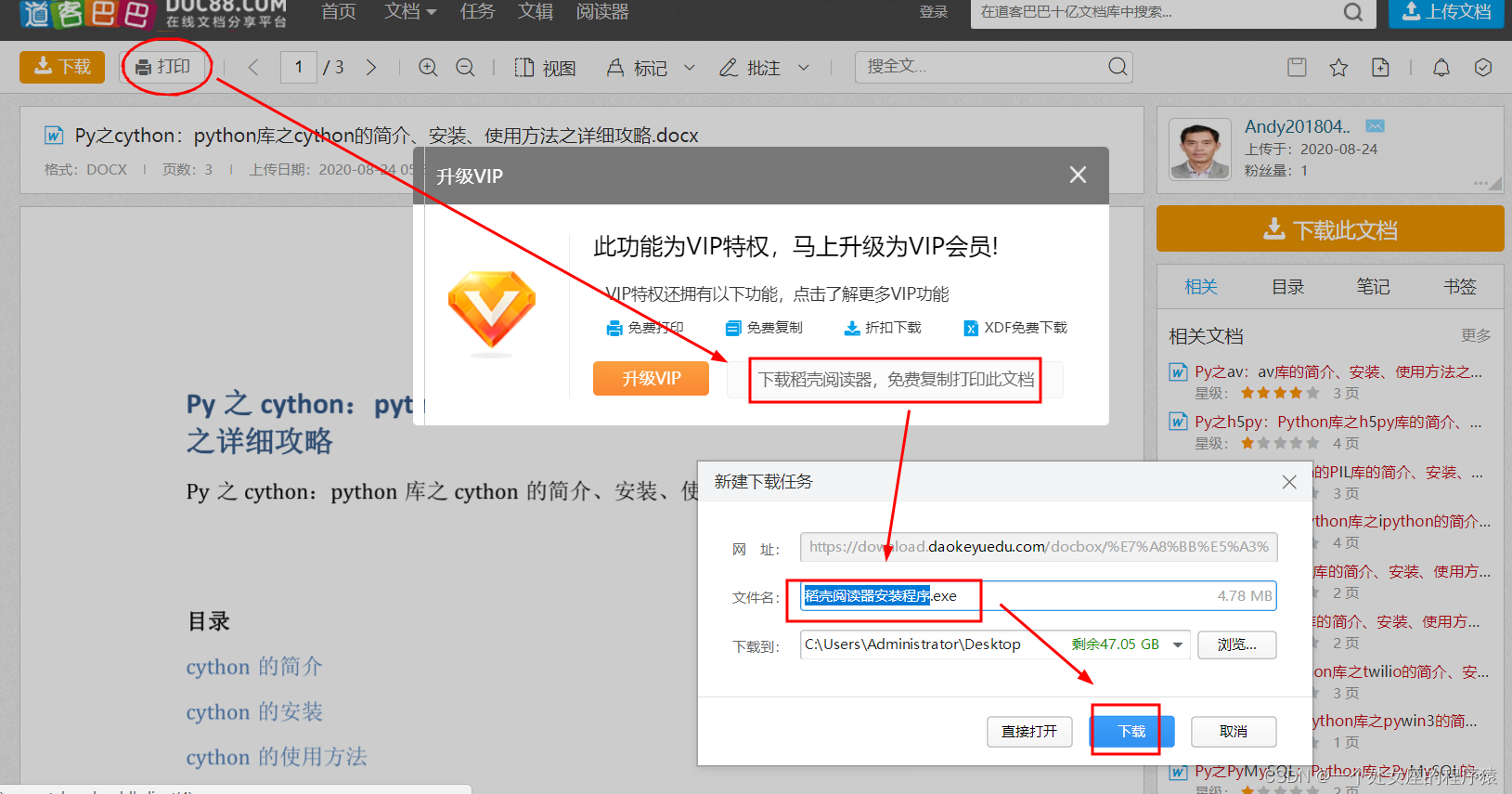Click the large 下载此文档 button
This screenshot has width=1512, height=794.
click(x=1330, y=229)
